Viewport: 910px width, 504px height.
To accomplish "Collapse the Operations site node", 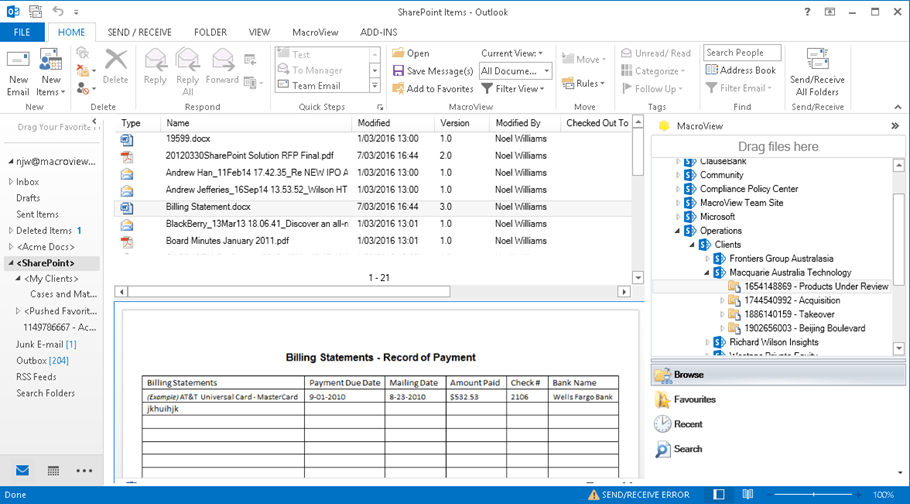I will tap(677, 231).
